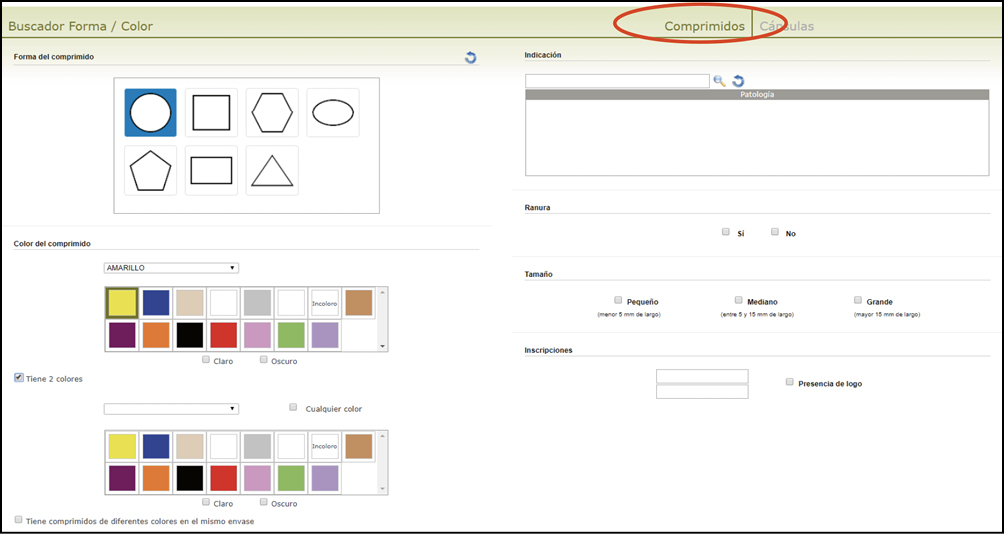Image resolution: width=1004 pixels, height=534 pixels.
Task: Click the Indicación search magnifier icon
Action: [x=719, y=81]
